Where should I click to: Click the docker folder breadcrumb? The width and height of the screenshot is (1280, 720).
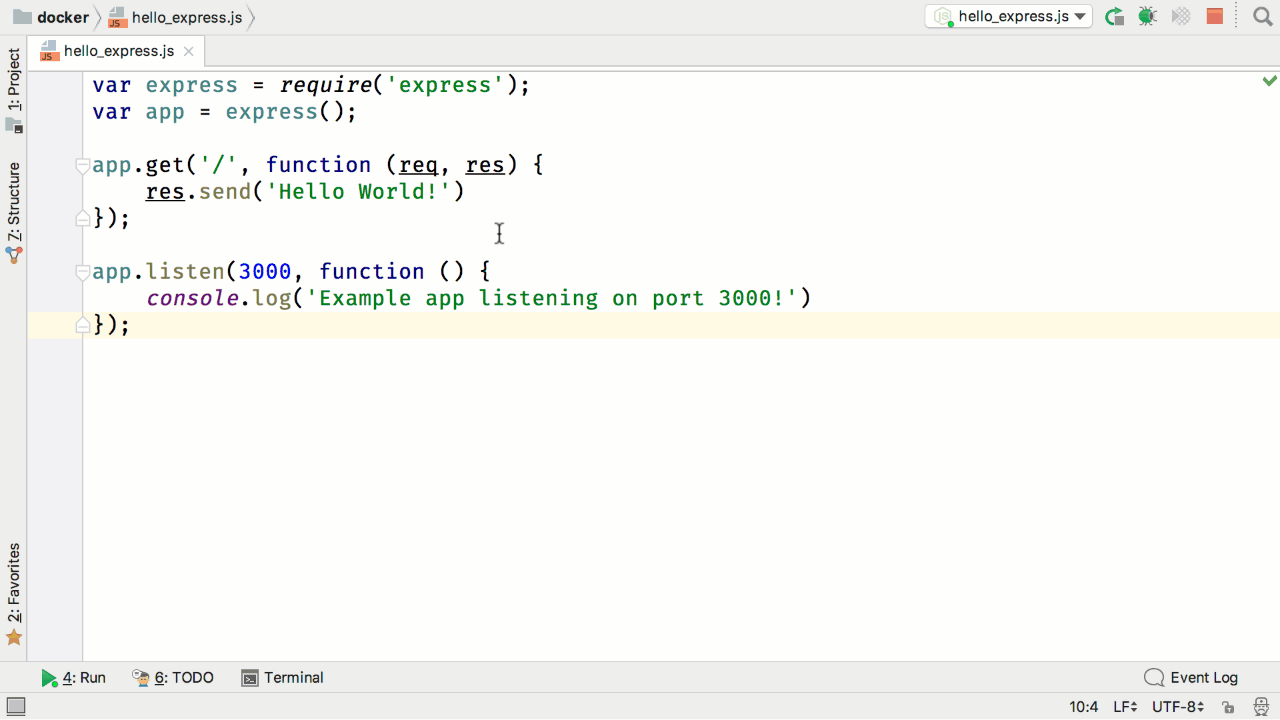point(51,17)
